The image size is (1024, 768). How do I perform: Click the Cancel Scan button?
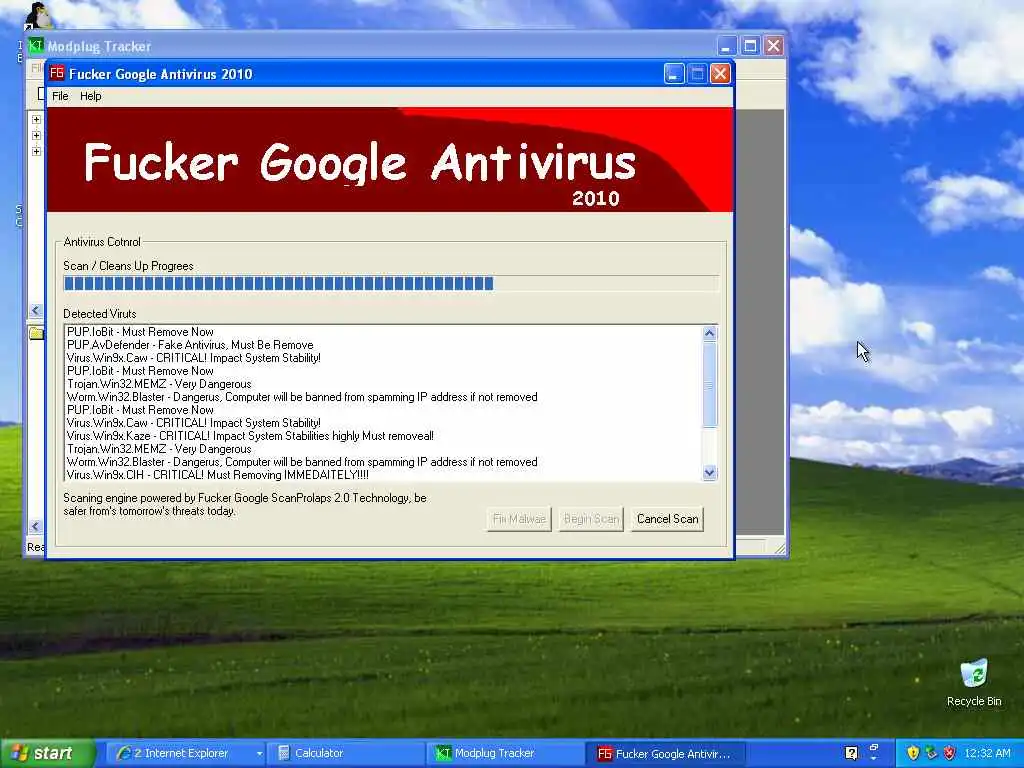[667, 519]
